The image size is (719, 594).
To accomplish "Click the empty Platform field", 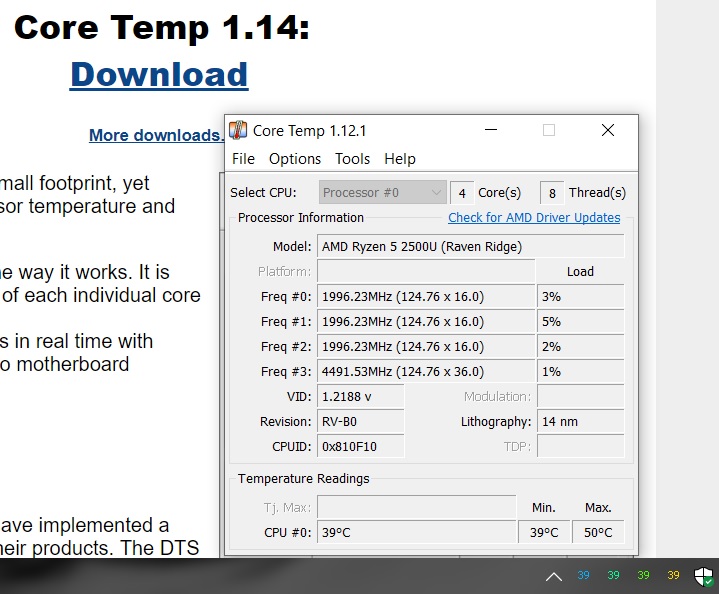I will (x=426, y=272).
